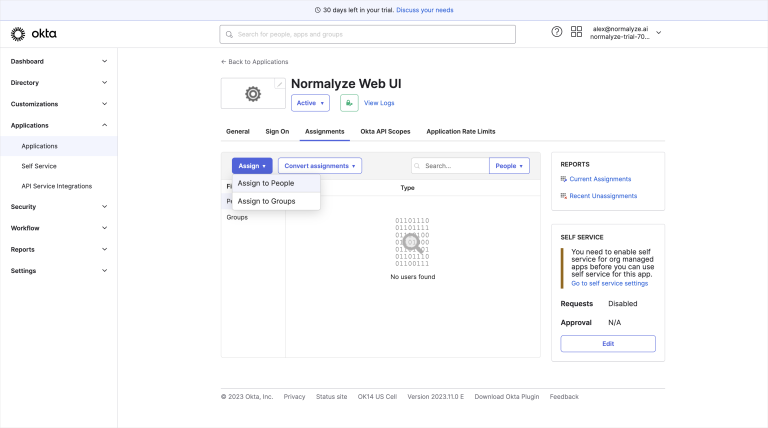Open the Active status dropdown
Screen dimensions: 768x428
[310, 103]
